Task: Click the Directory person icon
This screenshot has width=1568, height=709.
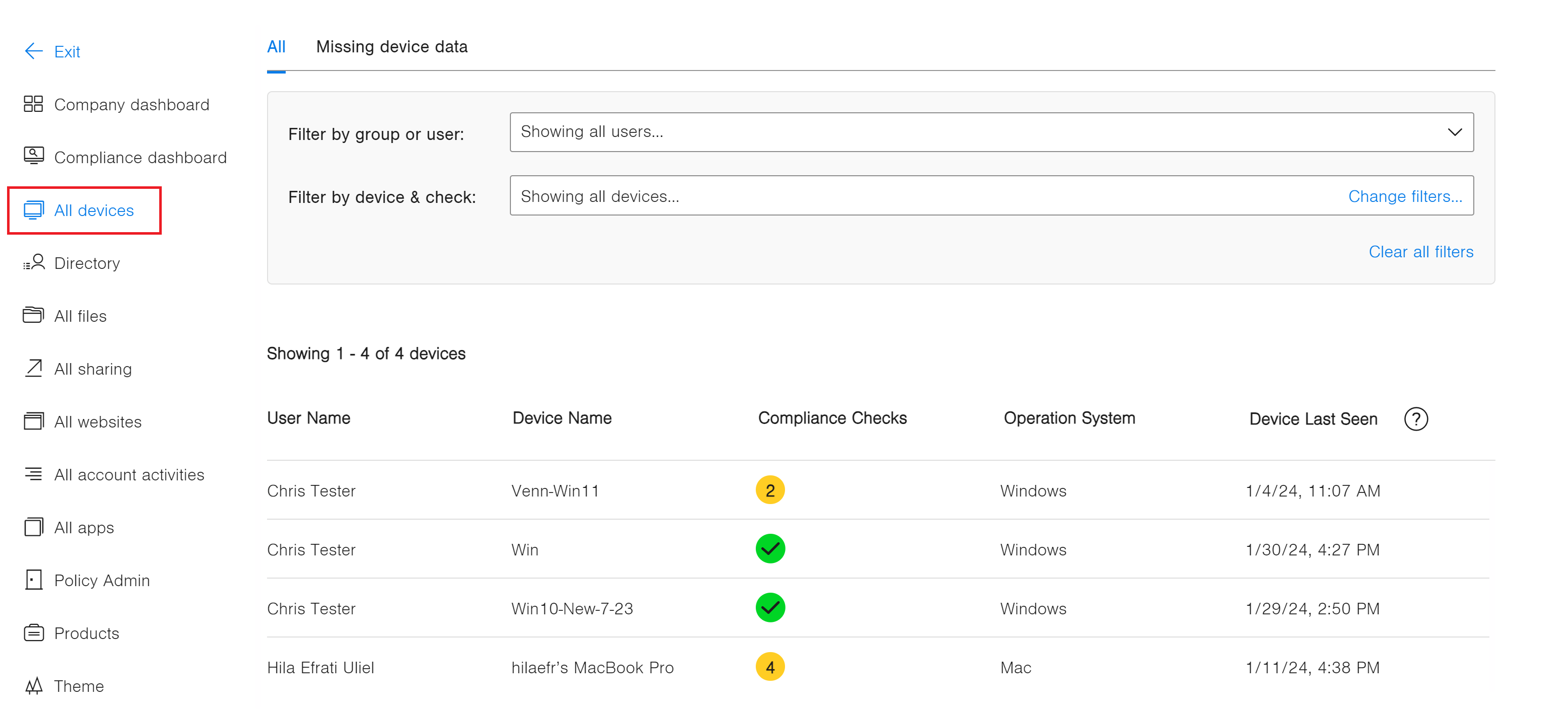Action: pos(35,262)
